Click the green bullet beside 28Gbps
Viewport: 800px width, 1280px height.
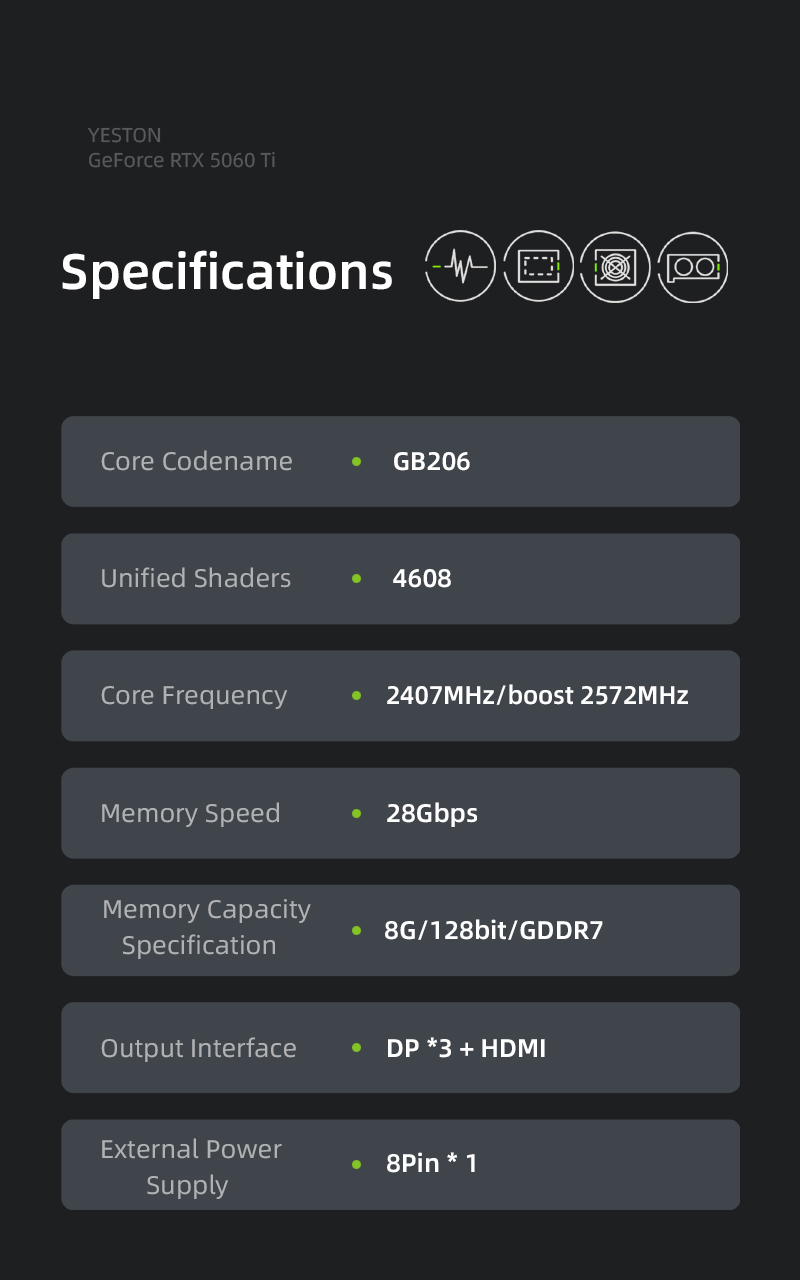tap(357, 814)
